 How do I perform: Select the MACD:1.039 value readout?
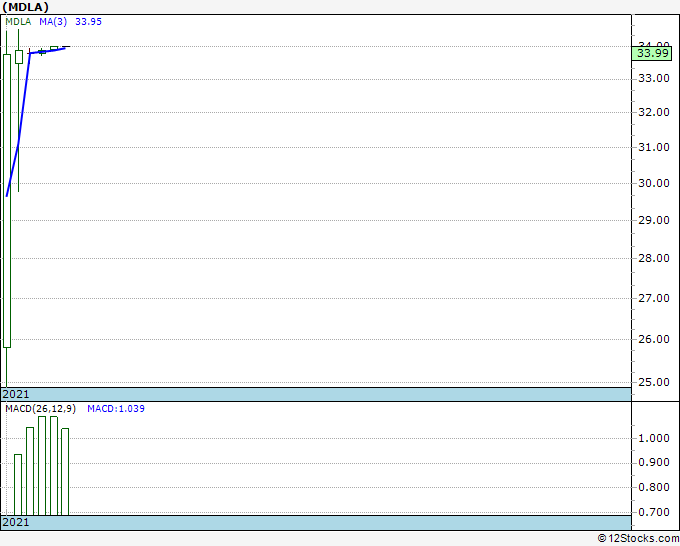[x=116, y=409]
